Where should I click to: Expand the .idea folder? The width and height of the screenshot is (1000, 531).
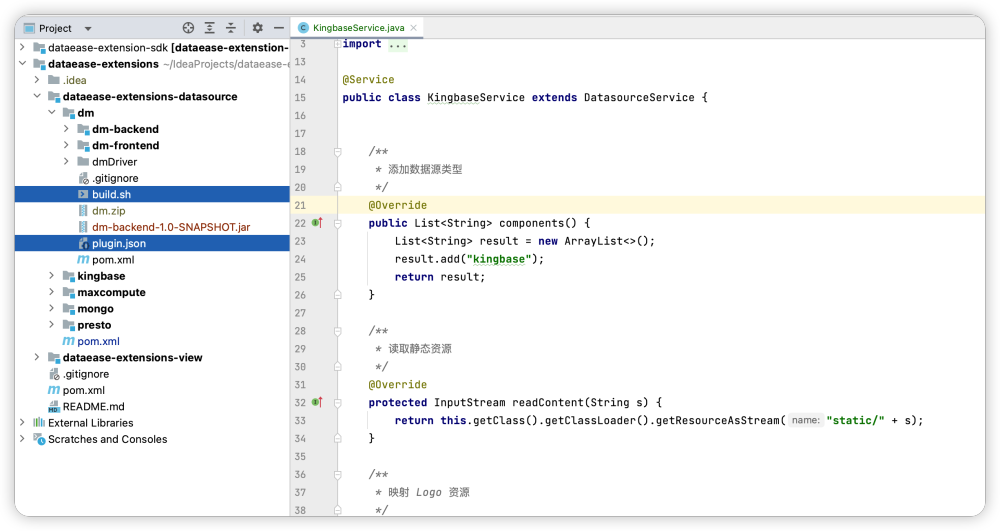[x=37, y=80]
